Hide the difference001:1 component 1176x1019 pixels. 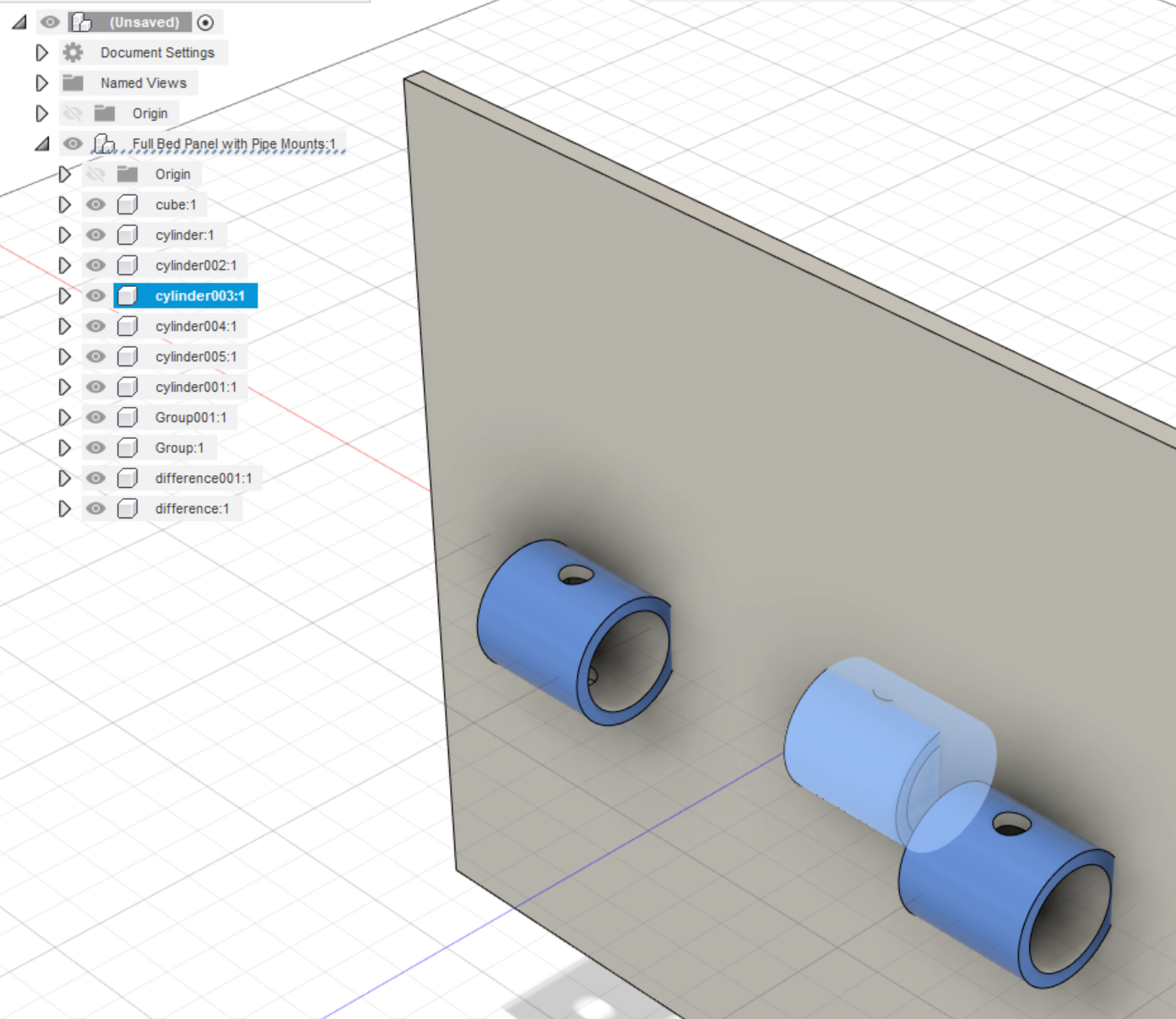(96, 478)
